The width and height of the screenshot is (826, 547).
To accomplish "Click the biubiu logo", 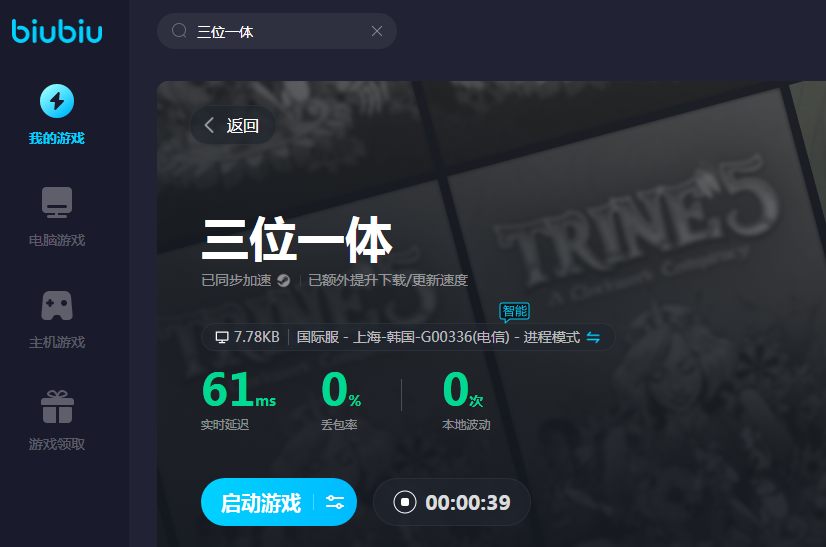I will click(x=57, y=31).
